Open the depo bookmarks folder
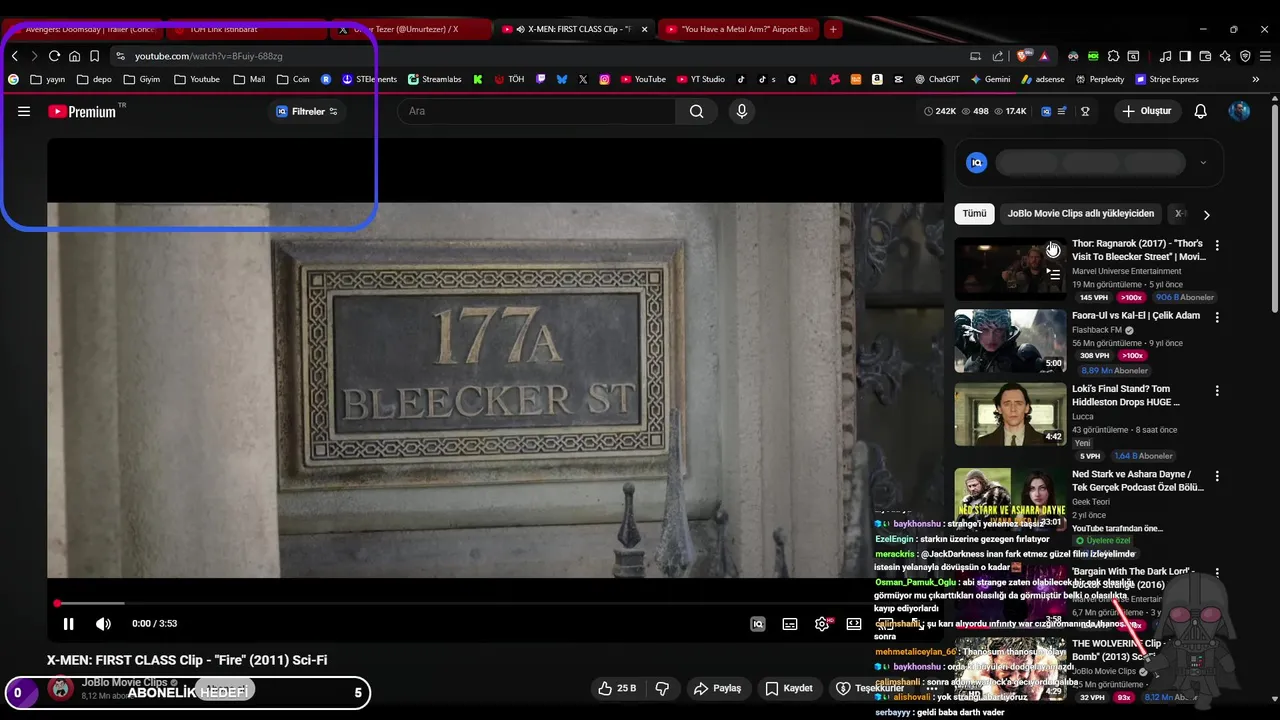This screenshot has height=720, width=1280. coord(94,79)
